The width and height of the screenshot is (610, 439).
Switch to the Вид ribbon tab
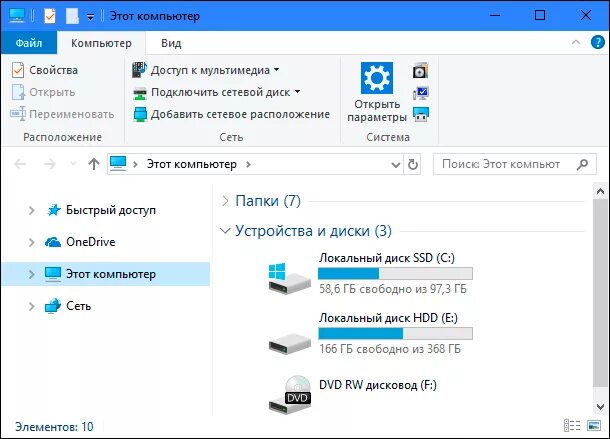point(171,43)
